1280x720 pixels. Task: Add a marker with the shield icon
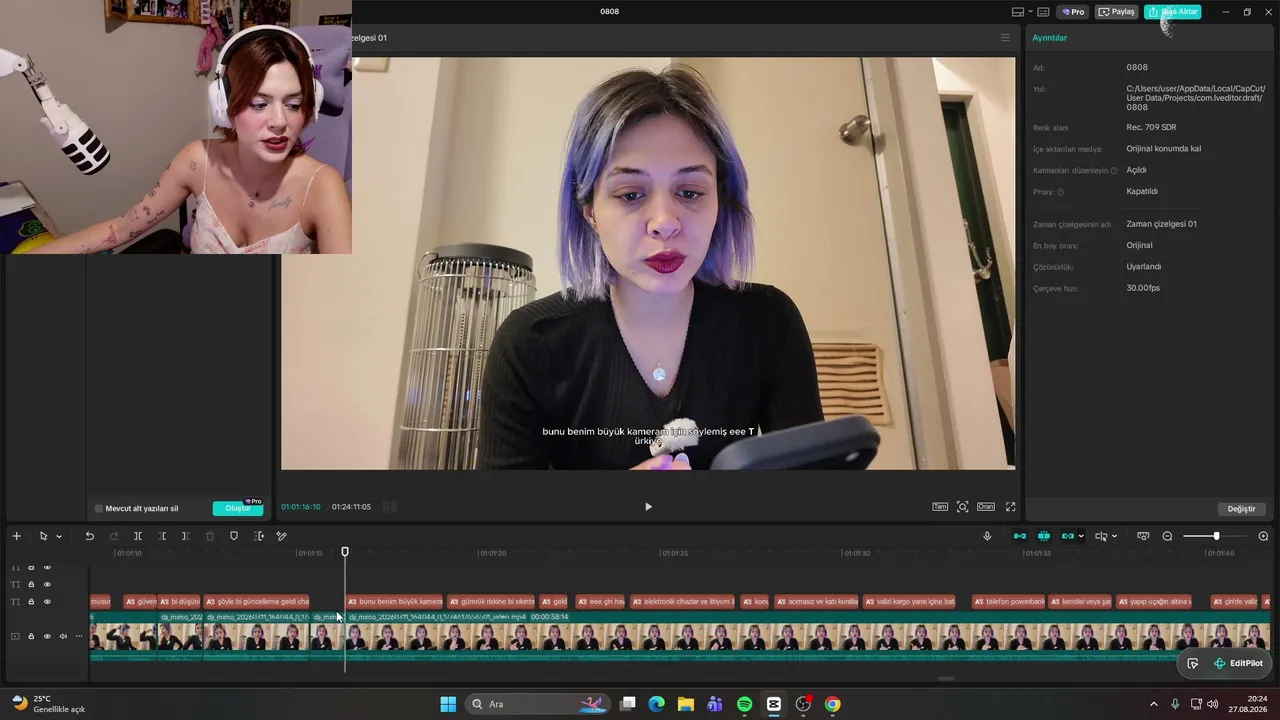234,536
